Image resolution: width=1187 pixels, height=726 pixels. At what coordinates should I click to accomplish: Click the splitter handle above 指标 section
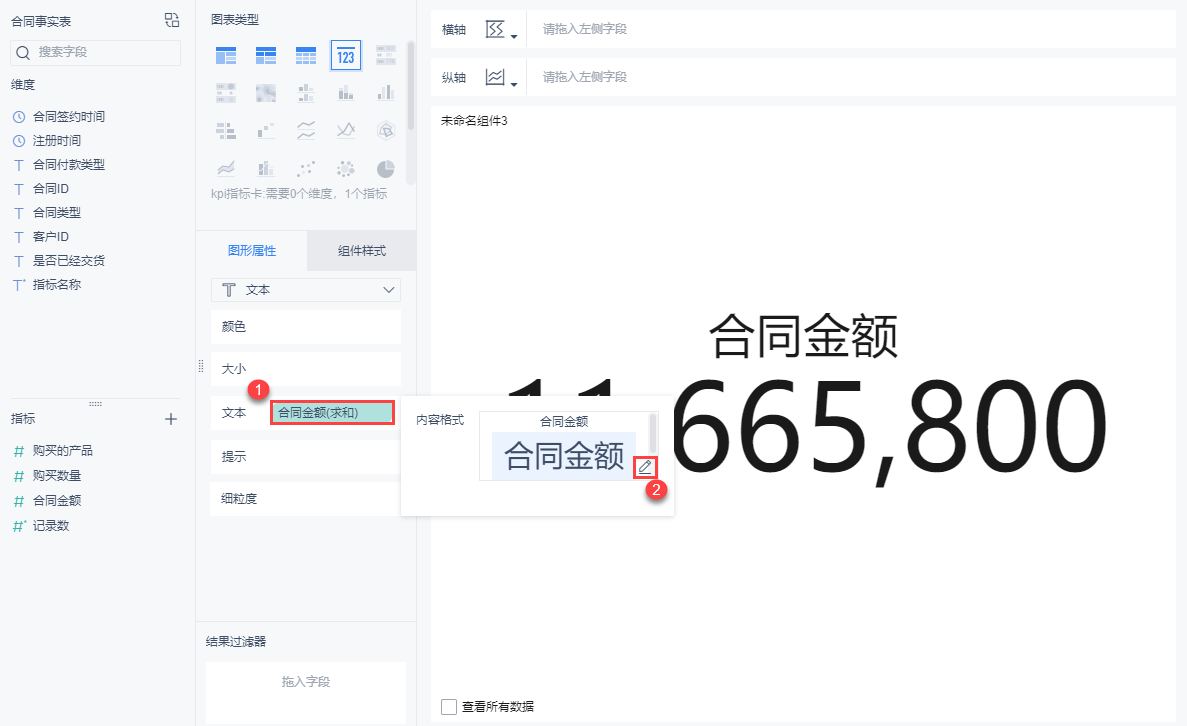coord(95,404)
